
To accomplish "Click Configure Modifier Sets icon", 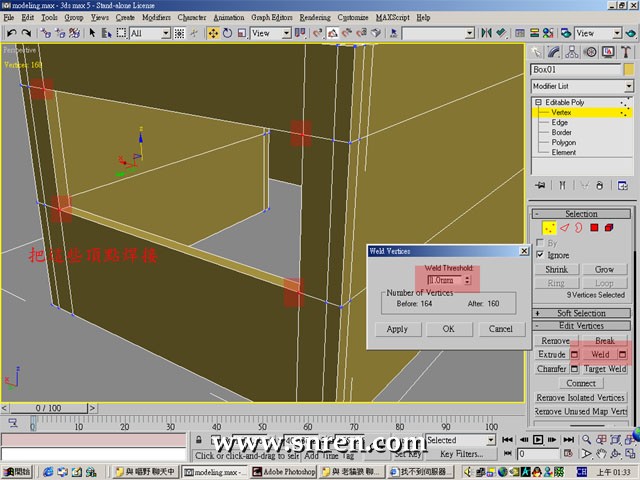I will click(623, 186).
